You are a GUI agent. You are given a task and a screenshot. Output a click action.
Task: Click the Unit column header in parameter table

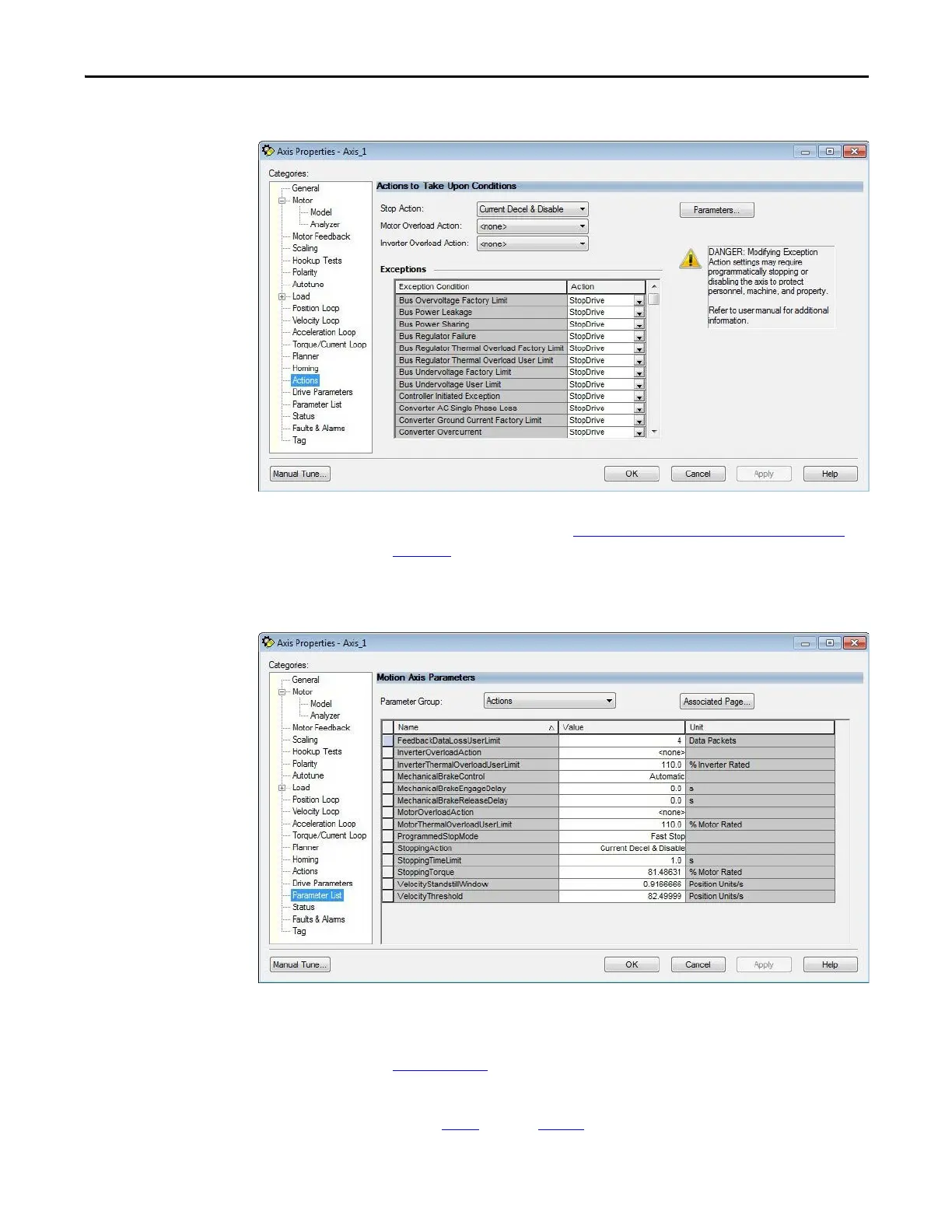click(x=760, y=727)
